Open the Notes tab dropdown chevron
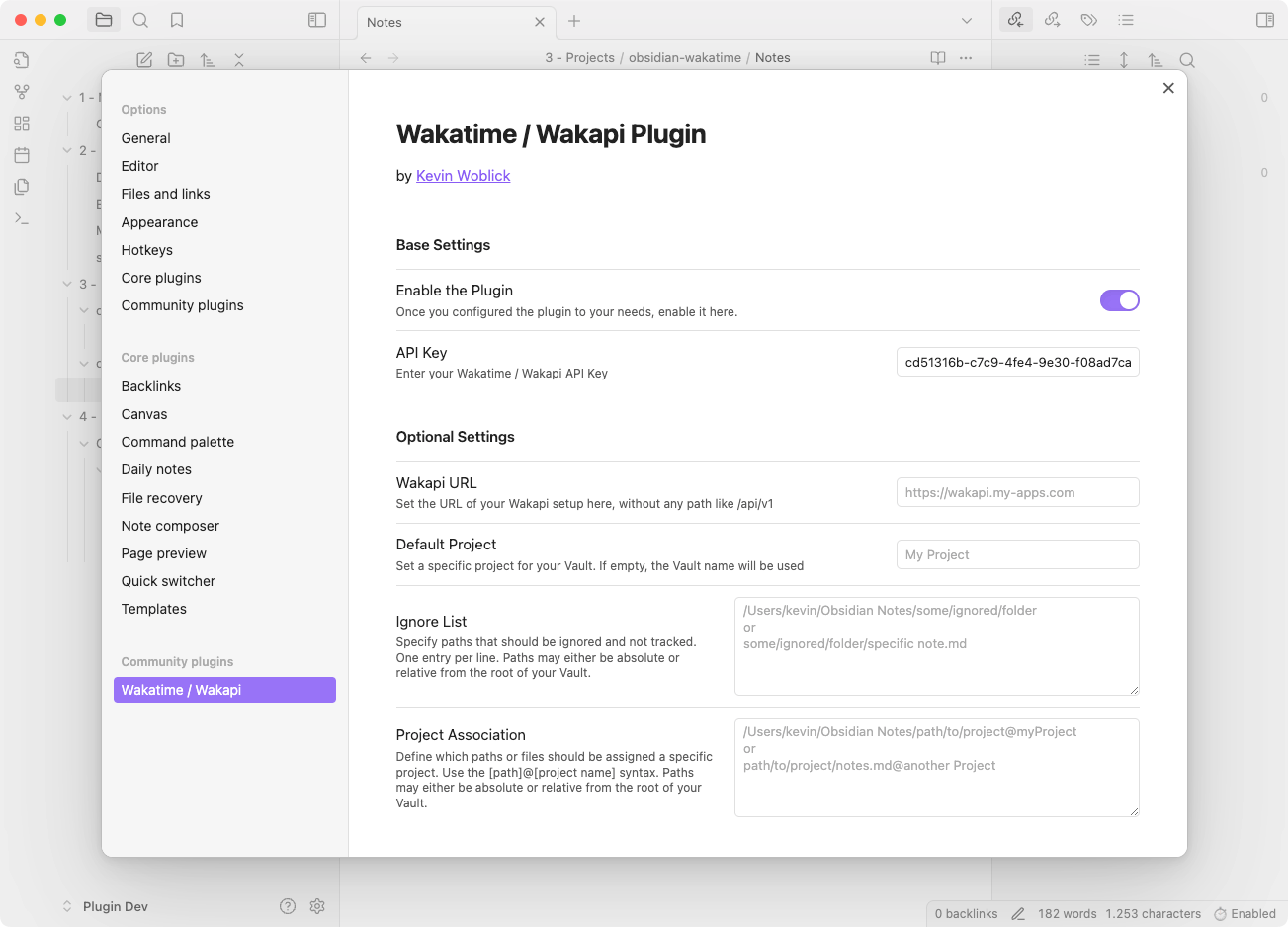 click(x=966, y=21)
